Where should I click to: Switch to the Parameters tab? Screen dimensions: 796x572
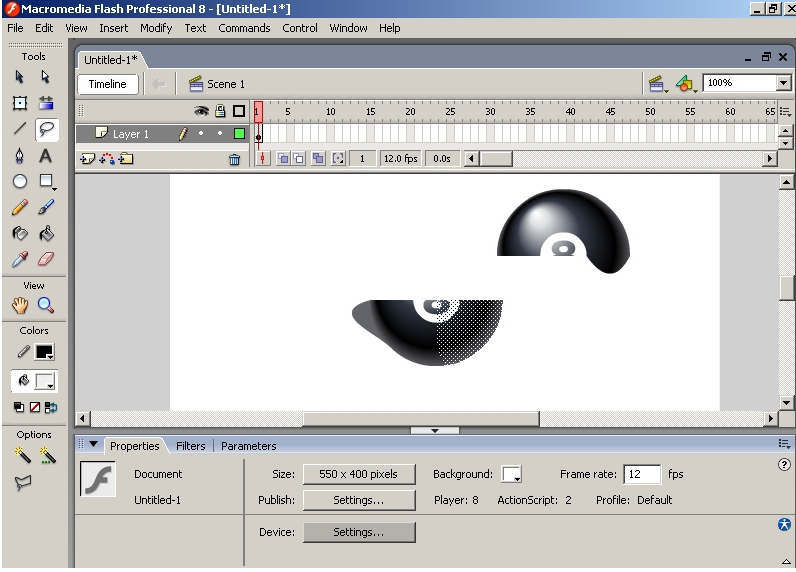tap(249, 446)
